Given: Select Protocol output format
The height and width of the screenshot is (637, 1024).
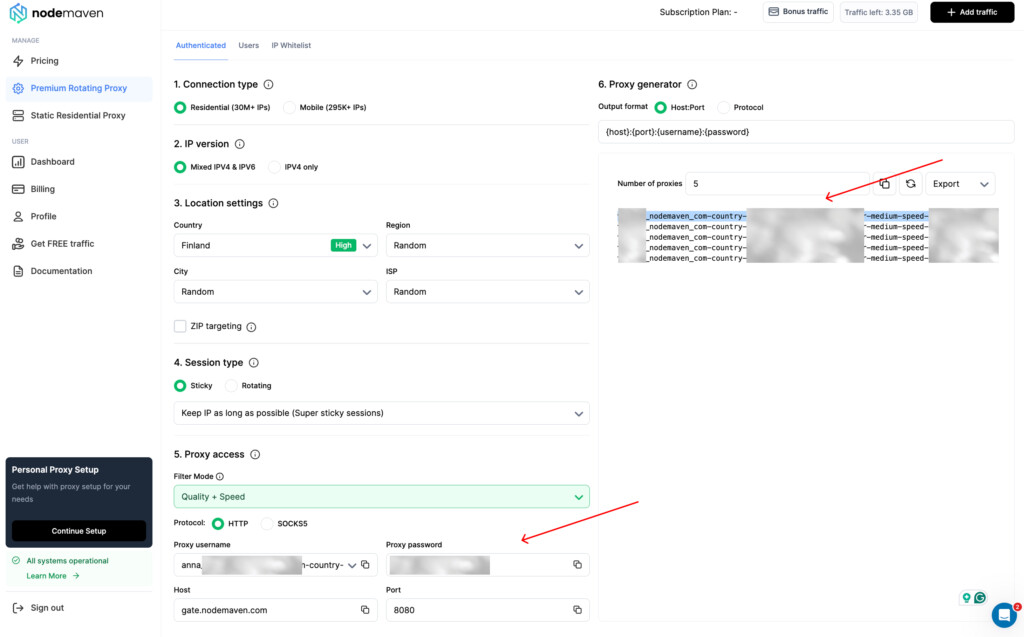Looking at the screenshot, I should point(724,108).
